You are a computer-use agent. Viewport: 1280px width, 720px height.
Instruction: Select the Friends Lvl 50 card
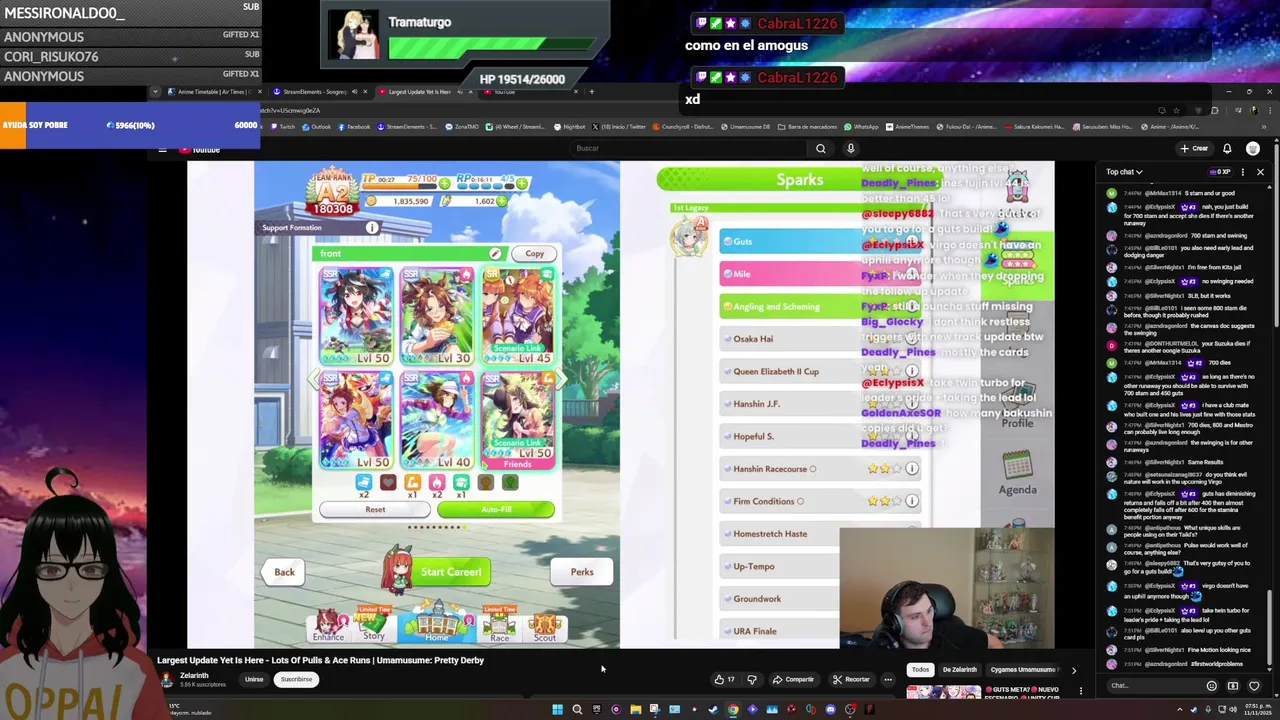click(x=518, y=420)
